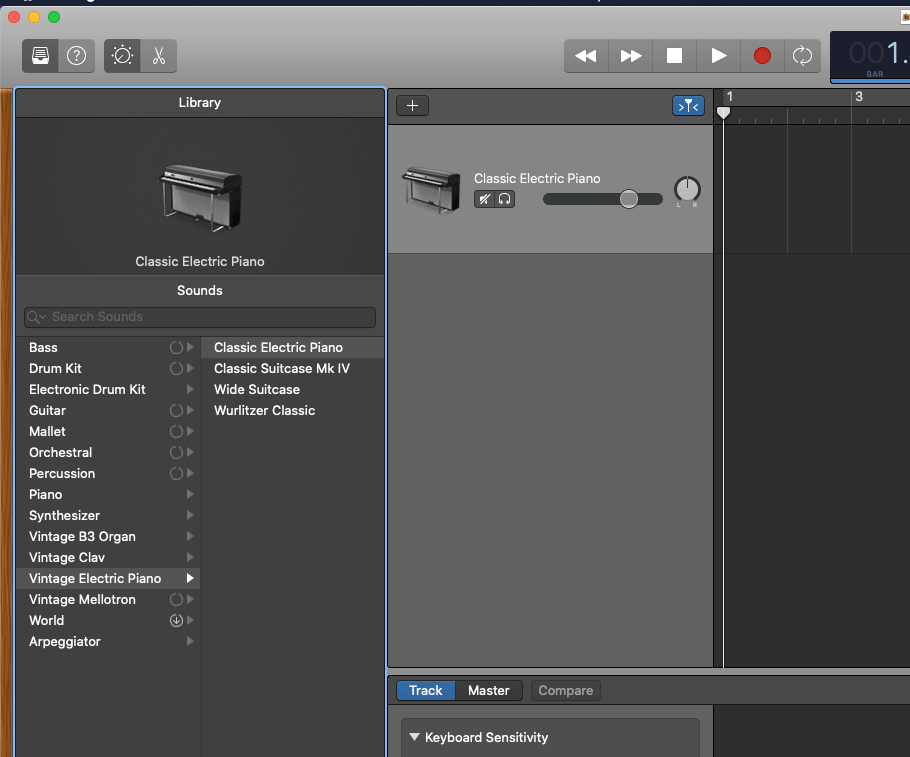910x757 pixels.
Task: Click the Compare button
Action: coord(566,690)
